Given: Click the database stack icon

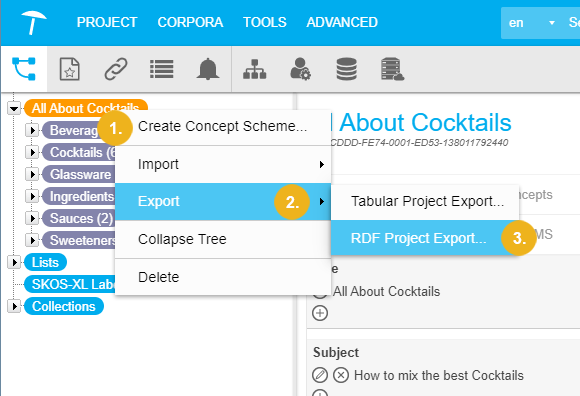Looking at the screenshot, I should (347, 69).
